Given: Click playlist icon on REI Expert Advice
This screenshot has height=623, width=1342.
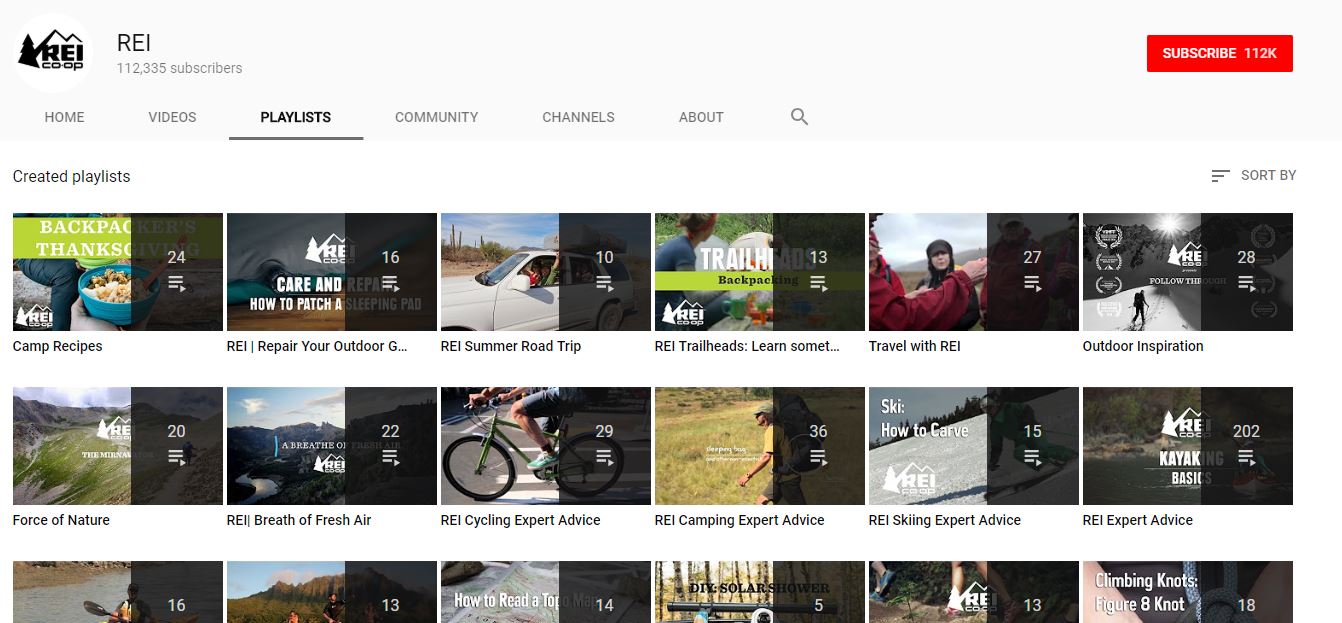Looking at the screenshot, I should 1246,458.
